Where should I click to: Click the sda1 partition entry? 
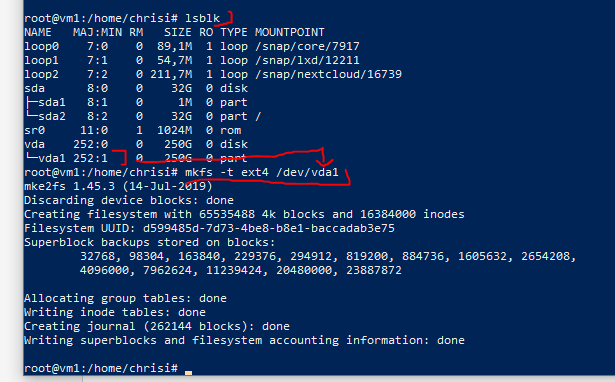pyautogui.click(x=52, y=102)
